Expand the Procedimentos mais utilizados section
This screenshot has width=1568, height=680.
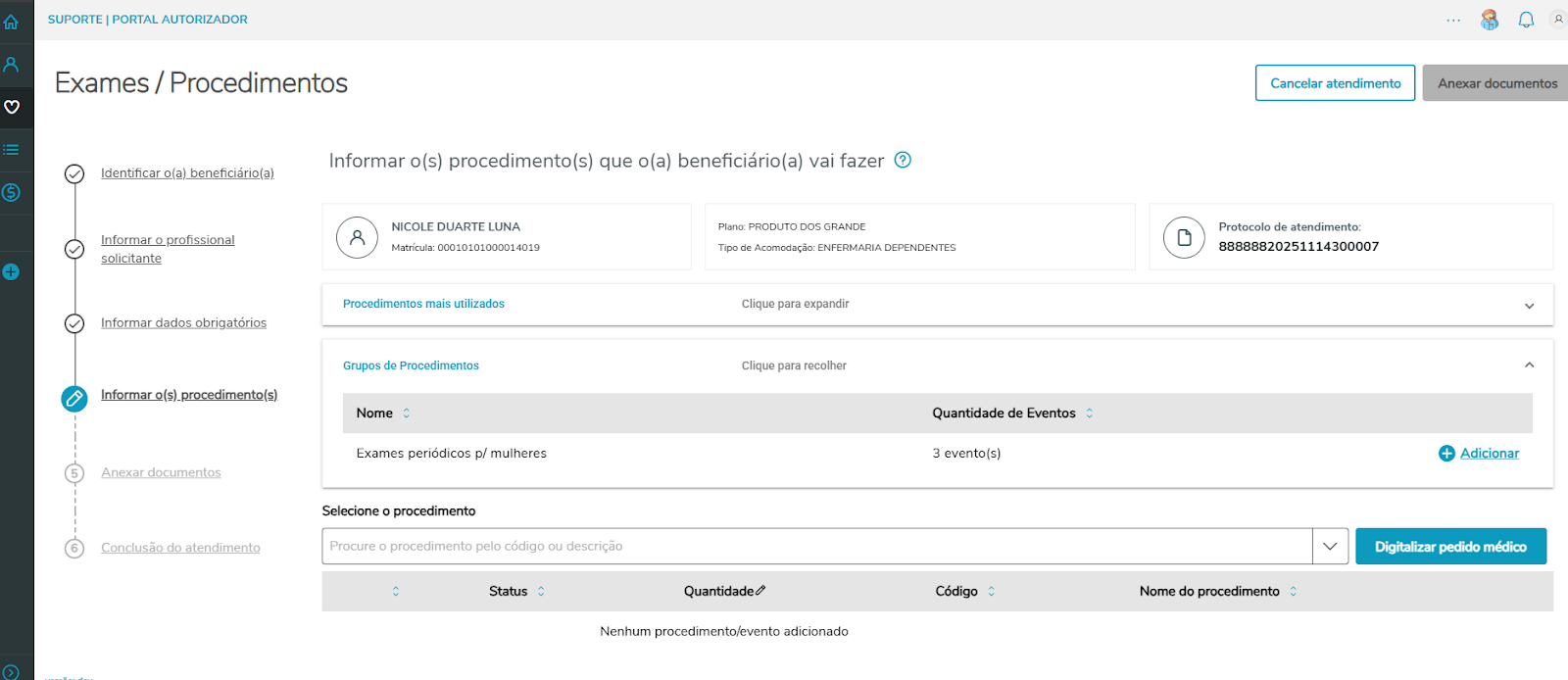coord(1529,306)
